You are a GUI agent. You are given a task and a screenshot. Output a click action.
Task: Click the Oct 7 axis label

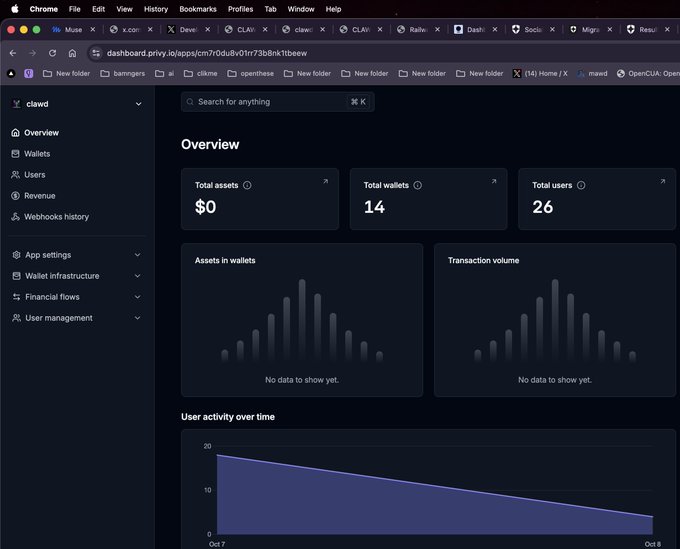tap(217, 544)
